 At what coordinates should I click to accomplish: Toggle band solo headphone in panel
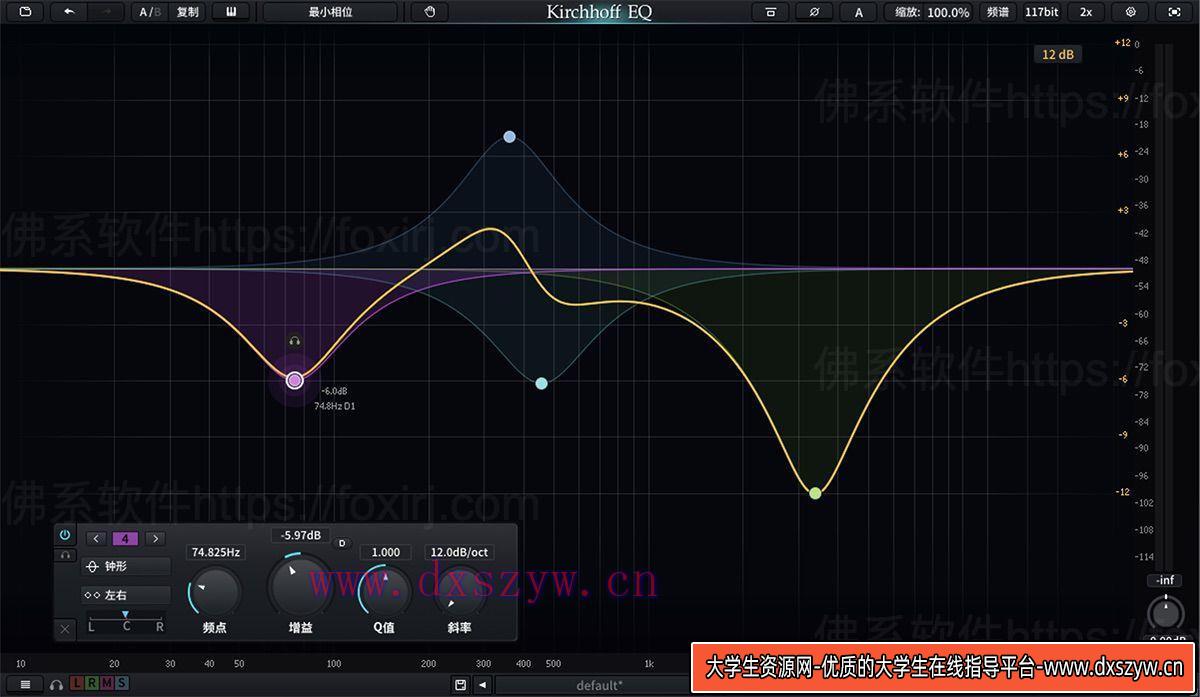click(x=65, y=555)
